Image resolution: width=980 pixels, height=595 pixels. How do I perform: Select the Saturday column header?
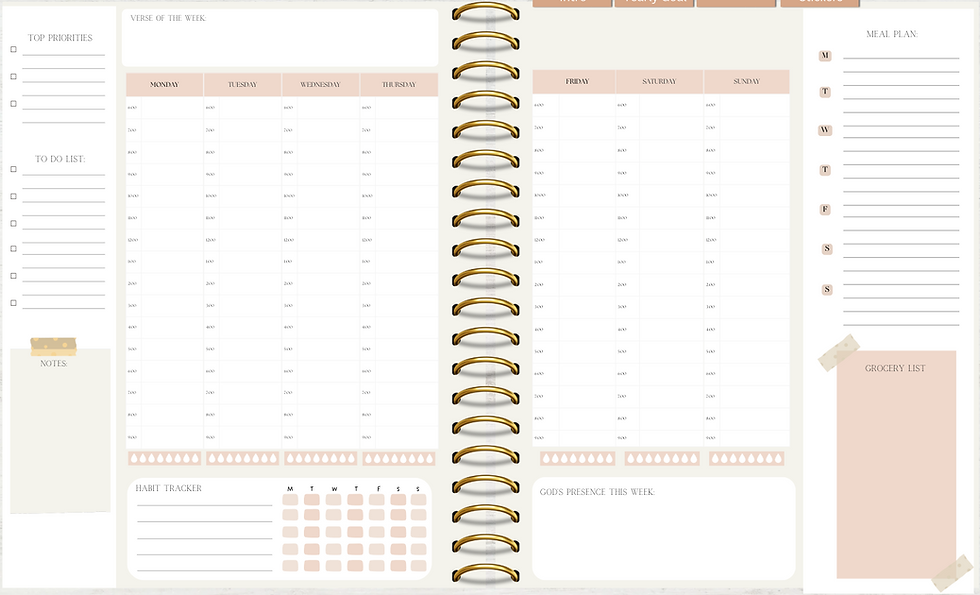click(661, 80)
